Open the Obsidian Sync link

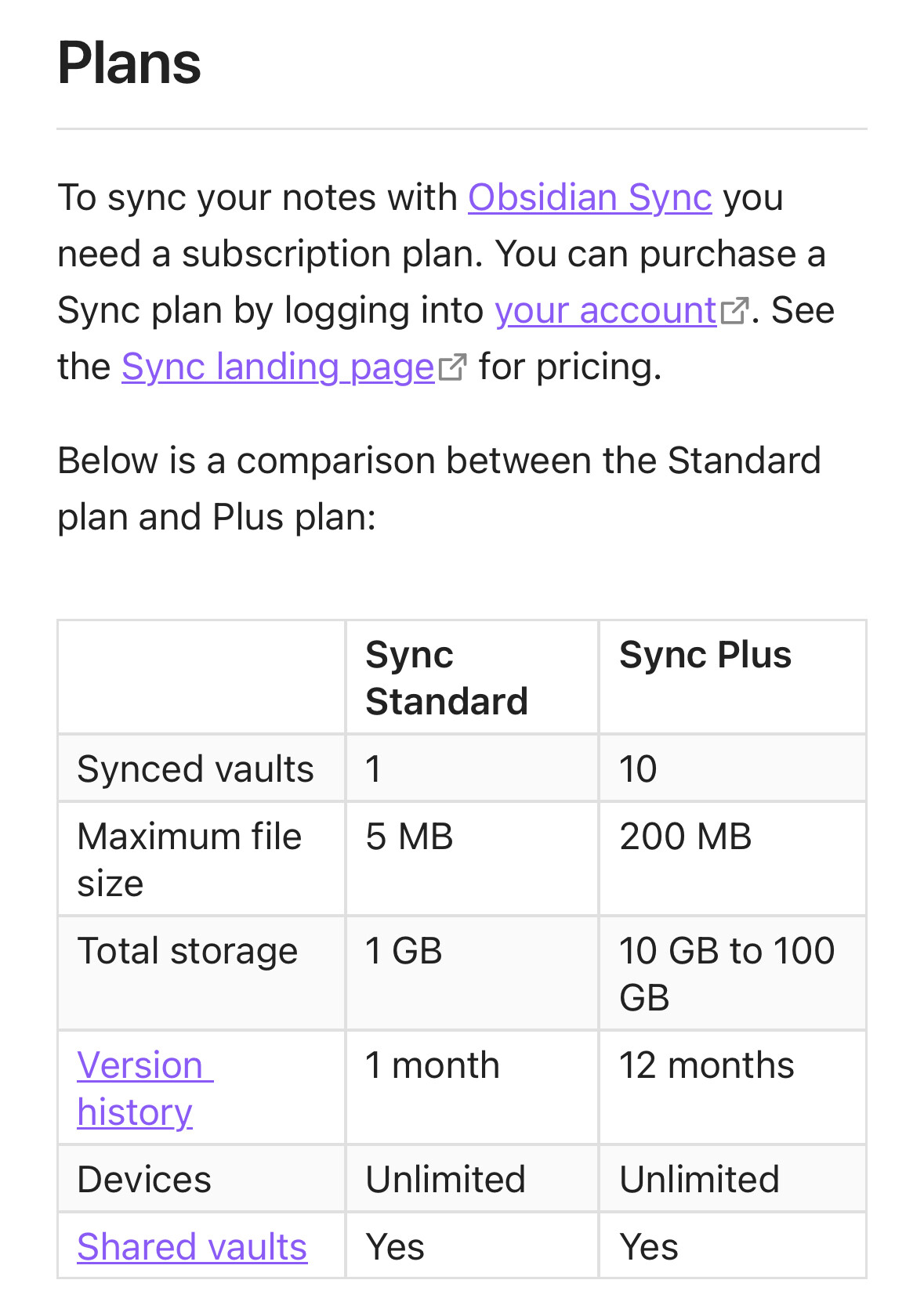589,197
